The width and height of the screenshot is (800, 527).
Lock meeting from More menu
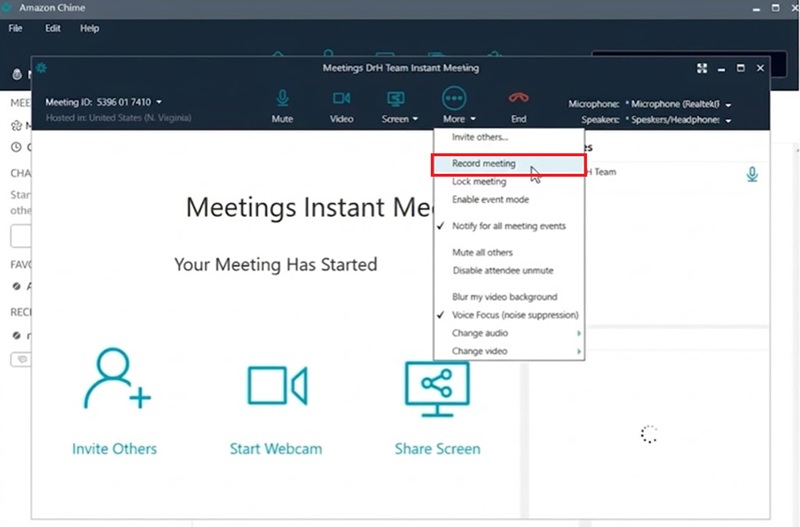(509, 182)
